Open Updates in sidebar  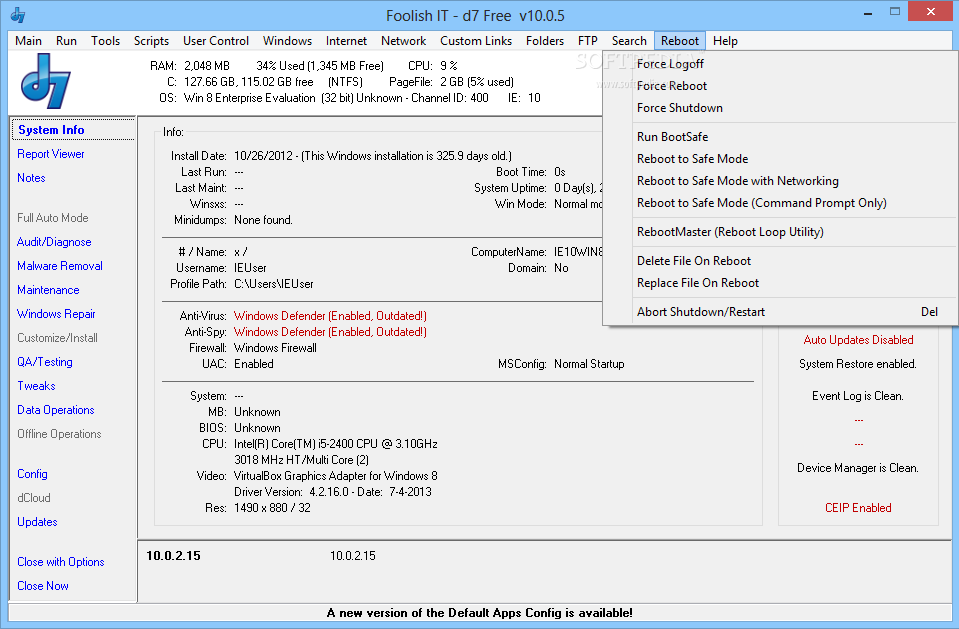(37, 521)
